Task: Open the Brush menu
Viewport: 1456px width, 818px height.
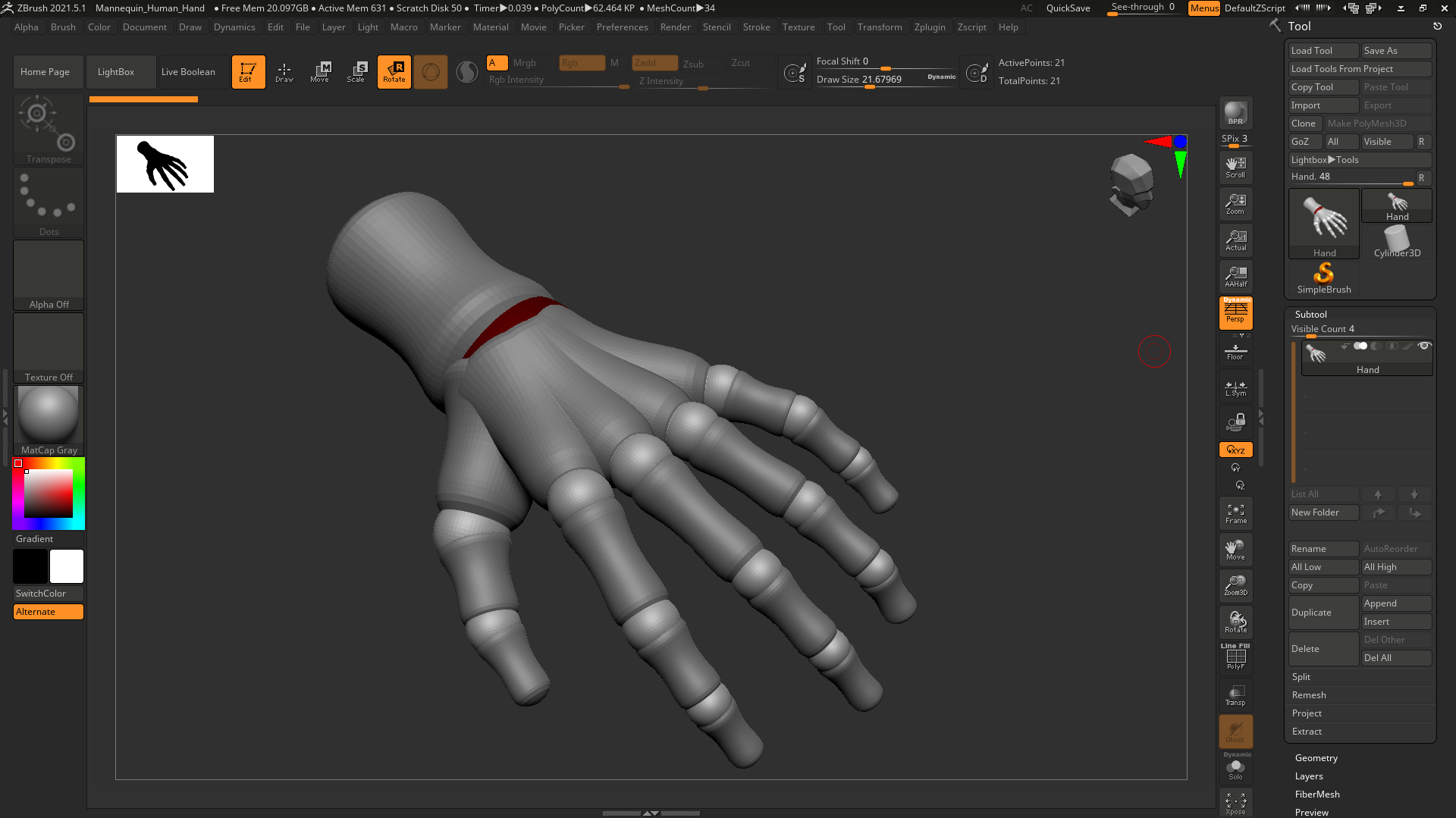Action: point(63,27)
